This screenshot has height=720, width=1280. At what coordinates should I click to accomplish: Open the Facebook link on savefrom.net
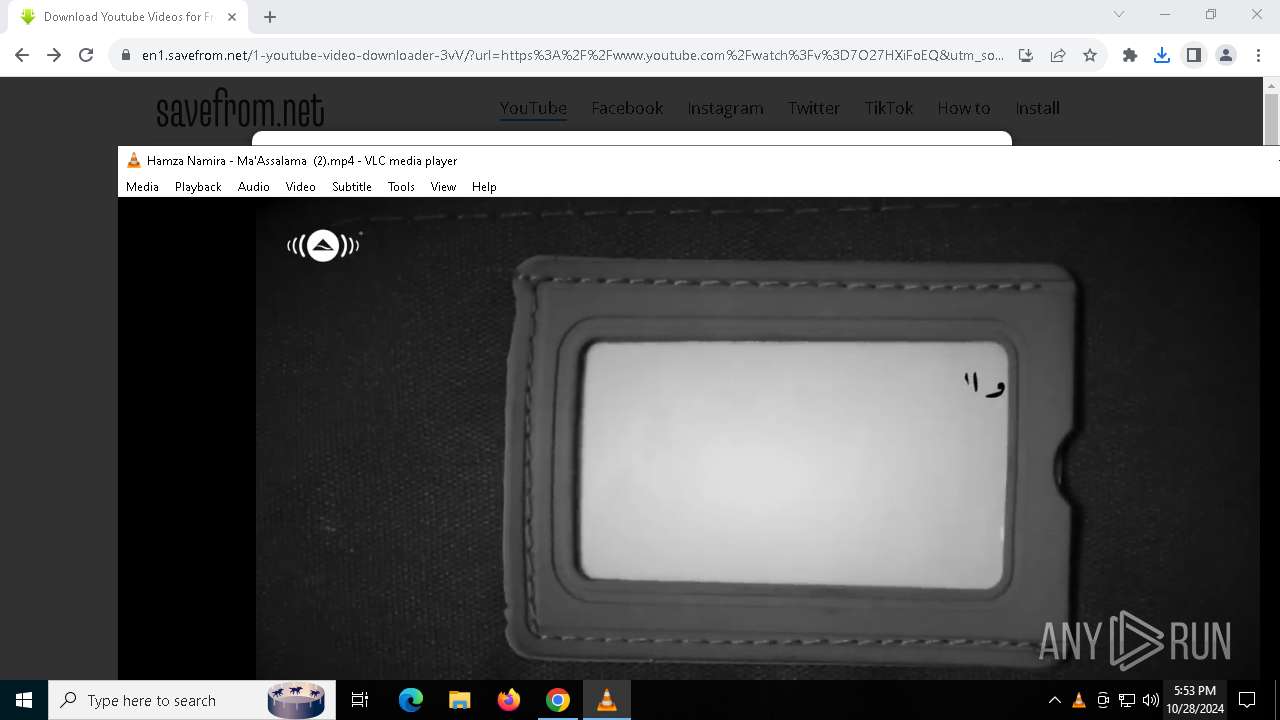[627, 108]
